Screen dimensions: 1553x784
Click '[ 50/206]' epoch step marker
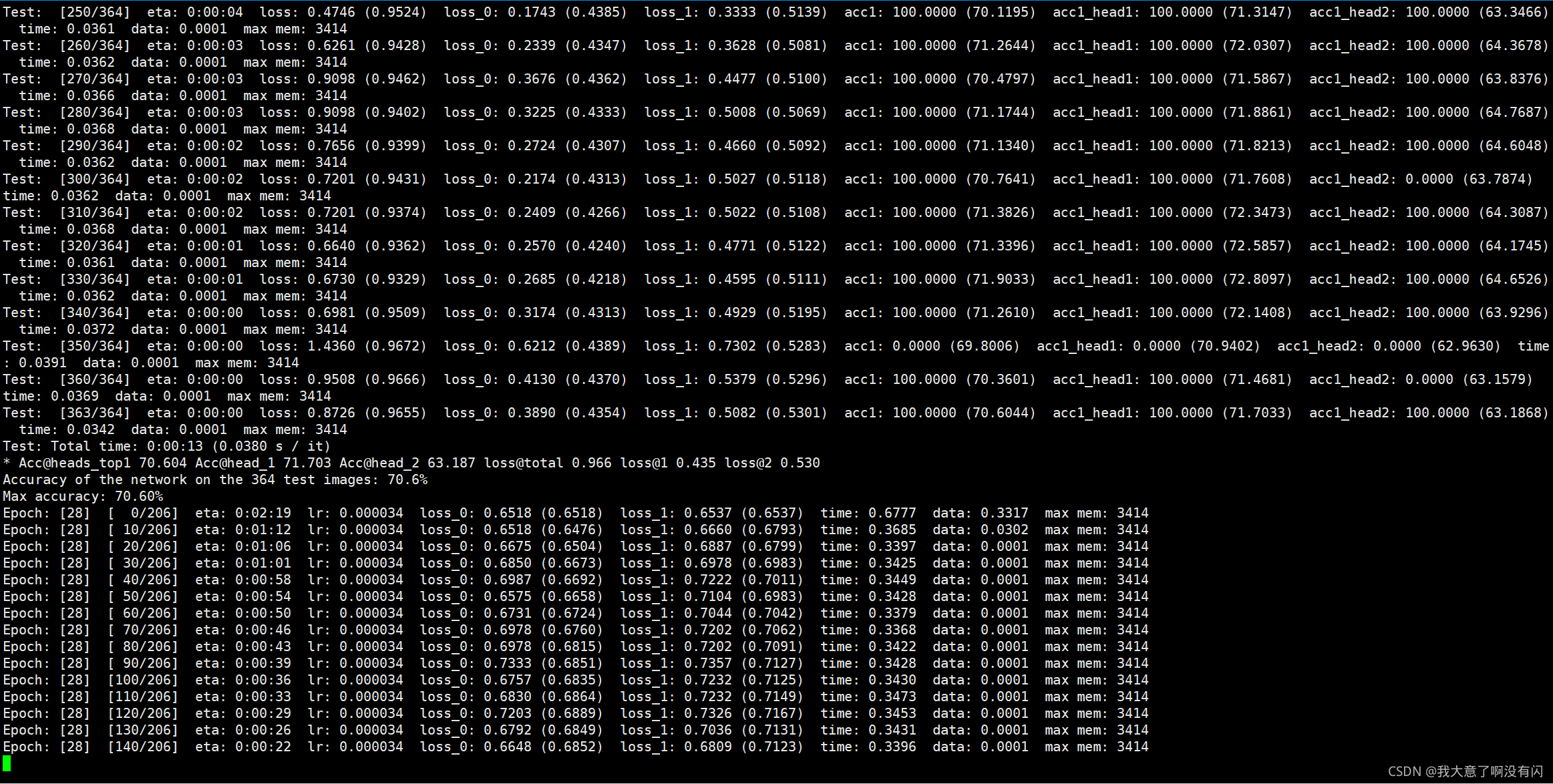143,596
